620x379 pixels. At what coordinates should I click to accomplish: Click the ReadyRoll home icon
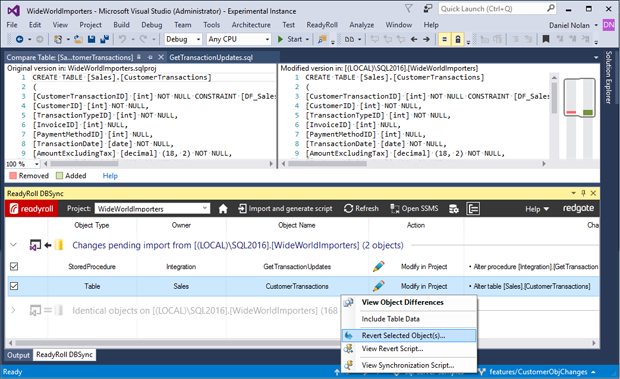point(223,209)
